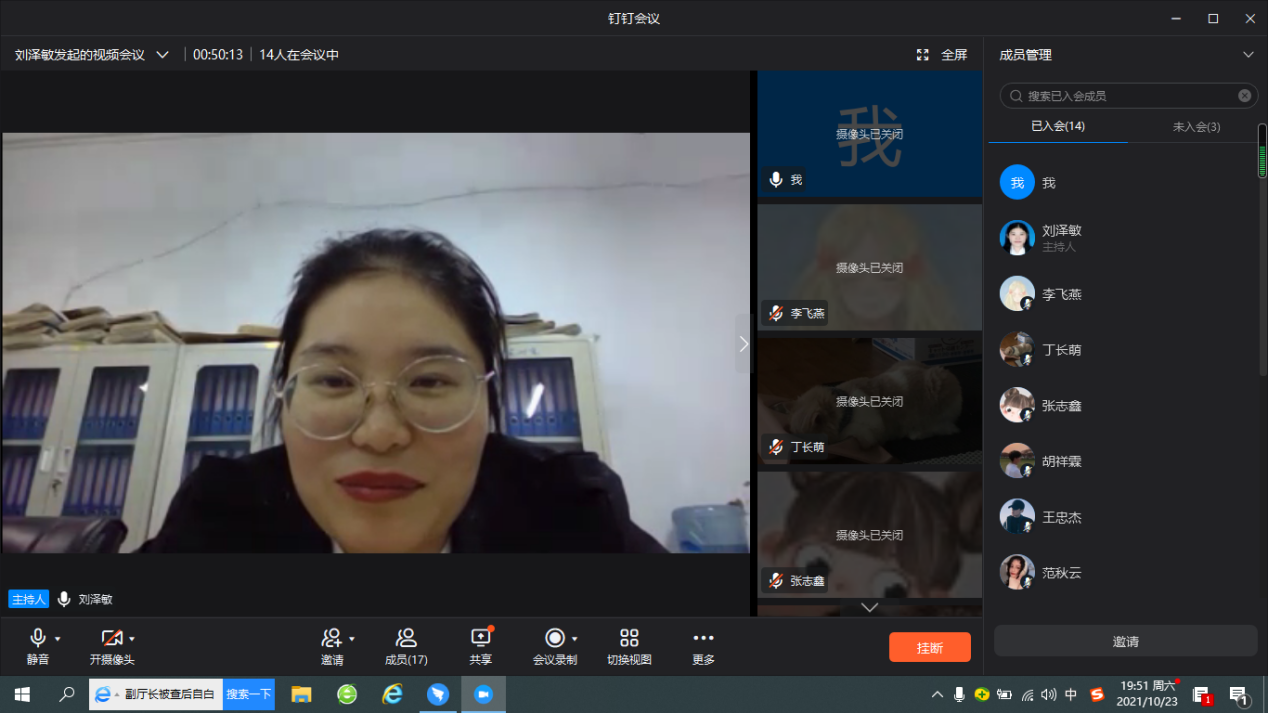Collapse the 成员管理 panel chevron
Viewport: 1268px width, 713px height.
(1248, 55)
